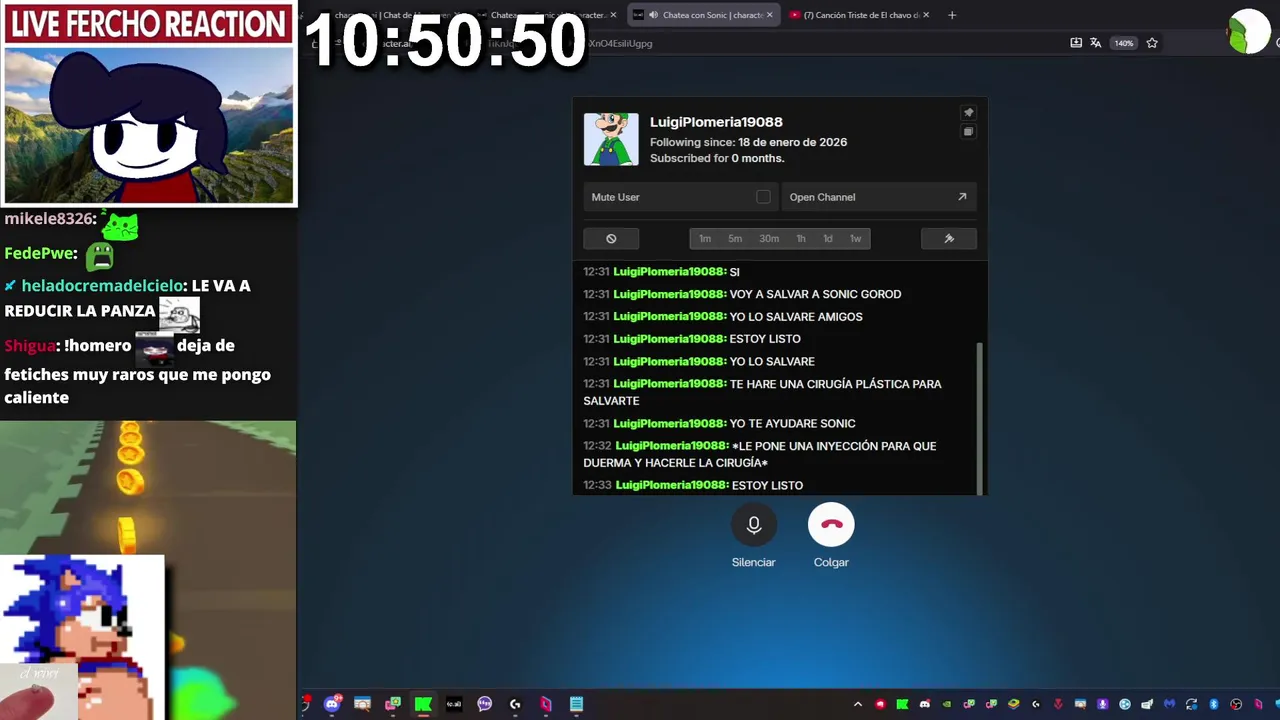Close the 'Chatea con Sonic' tab
Screen dimensions: 1280x720
(x=770, y=15)
